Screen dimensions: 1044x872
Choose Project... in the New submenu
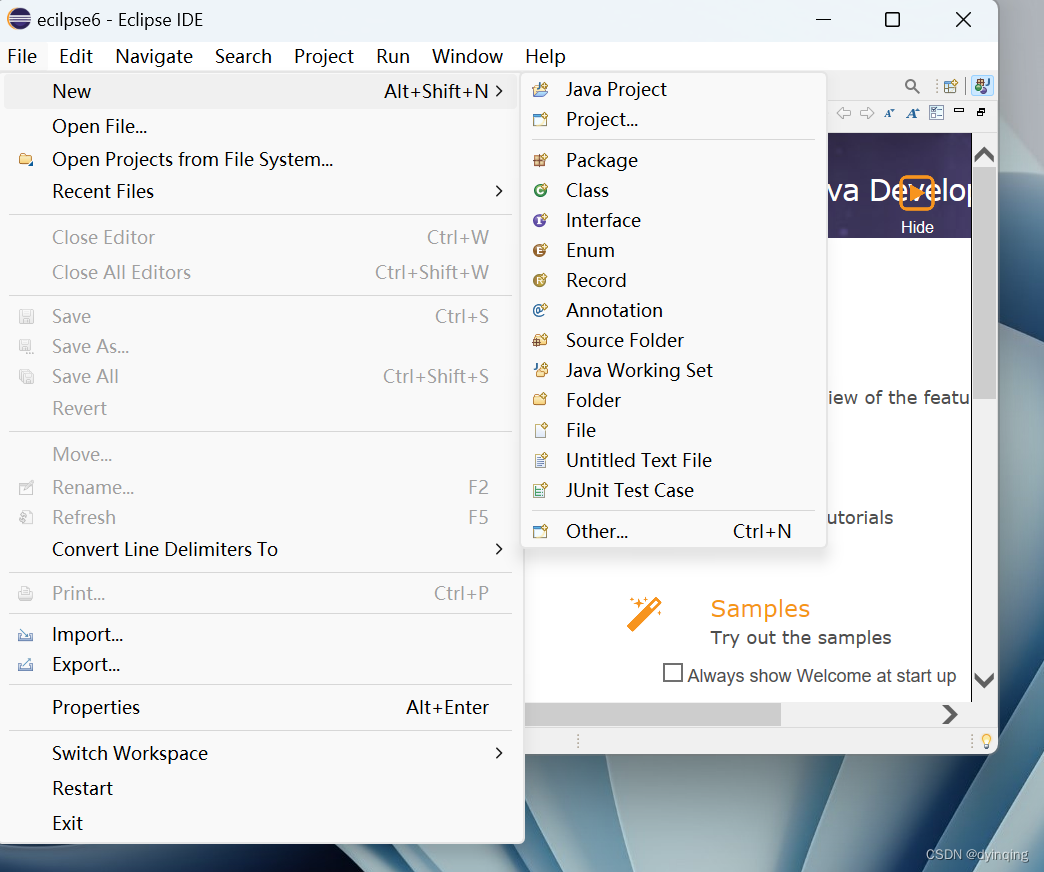673,119
